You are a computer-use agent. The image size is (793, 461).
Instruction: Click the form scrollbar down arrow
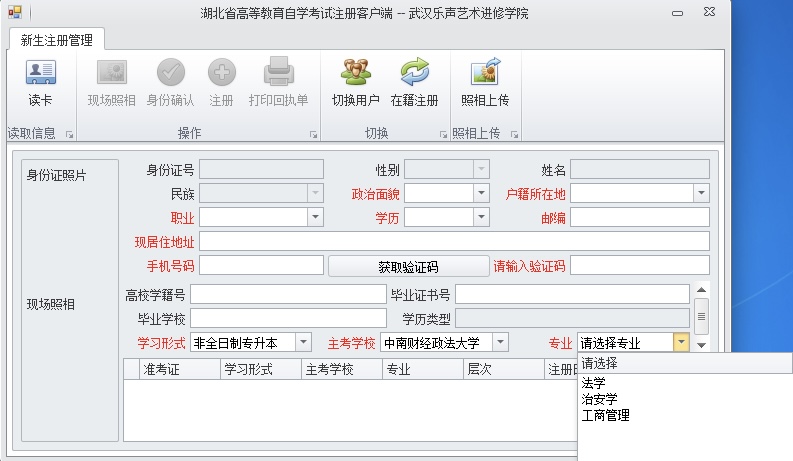[701, 345]
